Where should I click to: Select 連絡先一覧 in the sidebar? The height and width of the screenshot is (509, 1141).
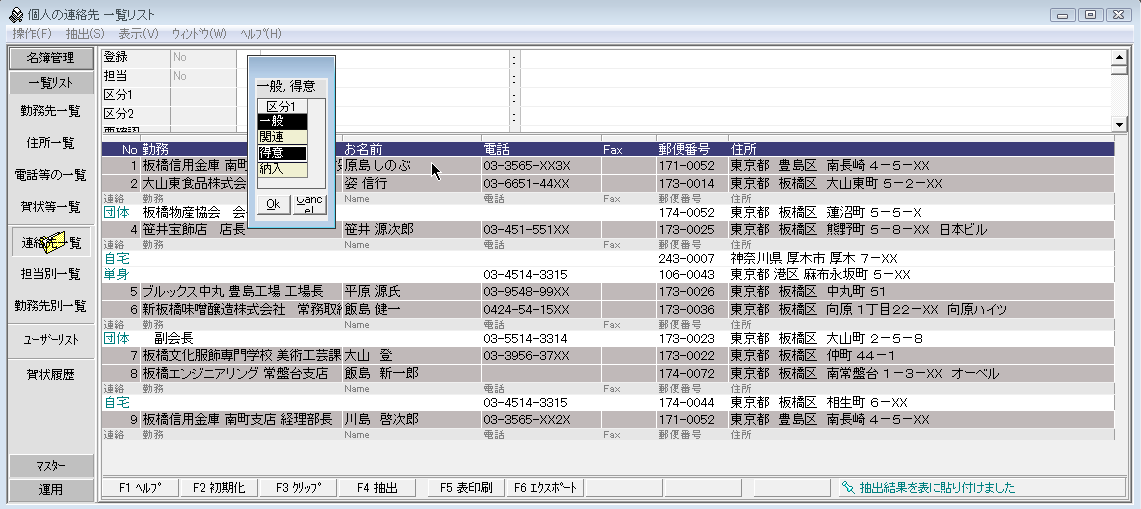click(x=51, y=242)
